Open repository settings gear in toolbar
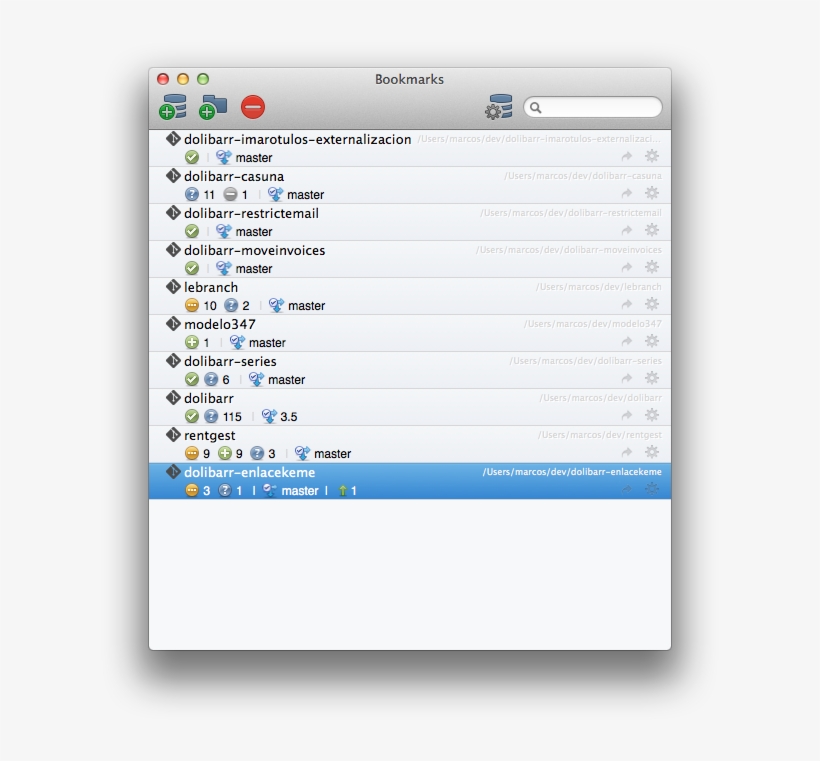Image resolution: width=820 pixels, height=761 pixels. point(498,107)
